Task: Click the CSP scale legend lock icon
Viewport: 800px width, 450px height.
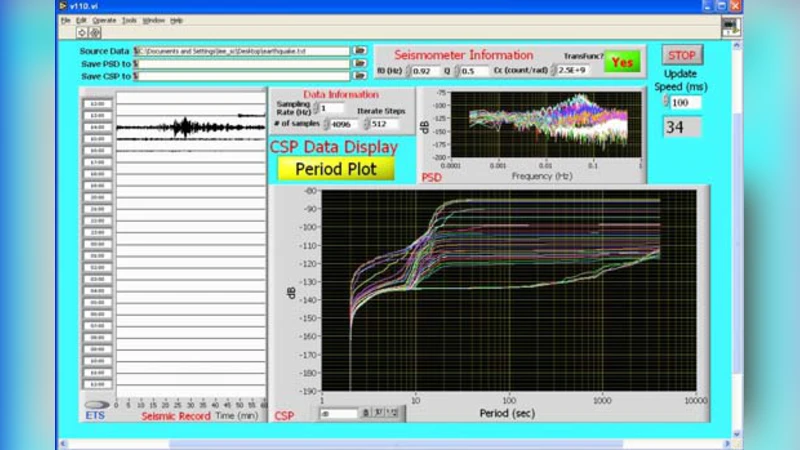Action: (x=366, y=412)
